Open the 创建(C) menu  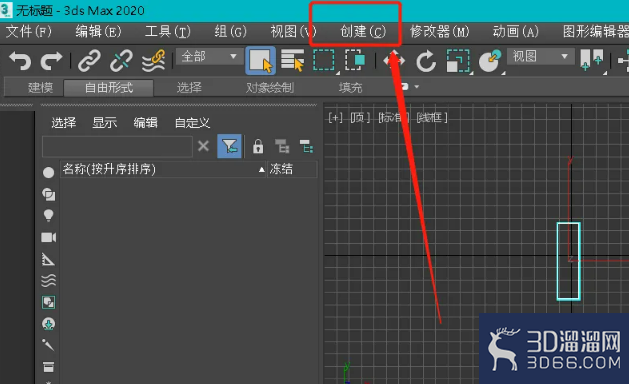(x=363, y=32)
